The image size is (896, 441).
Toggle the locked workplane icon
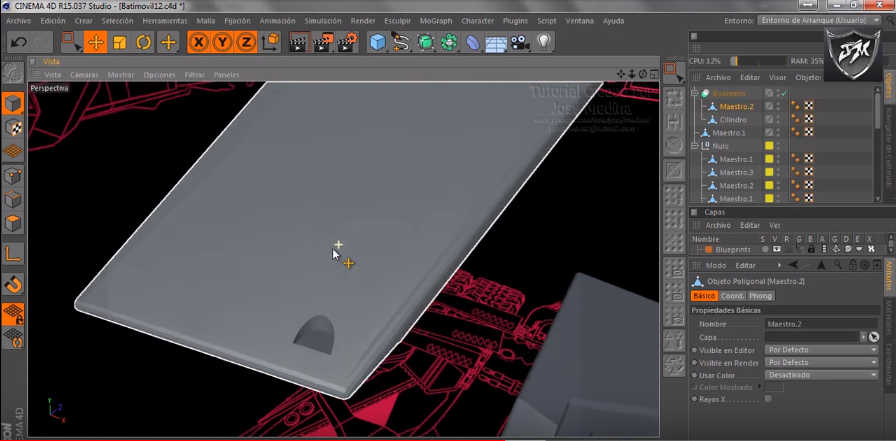pos(13,314)
